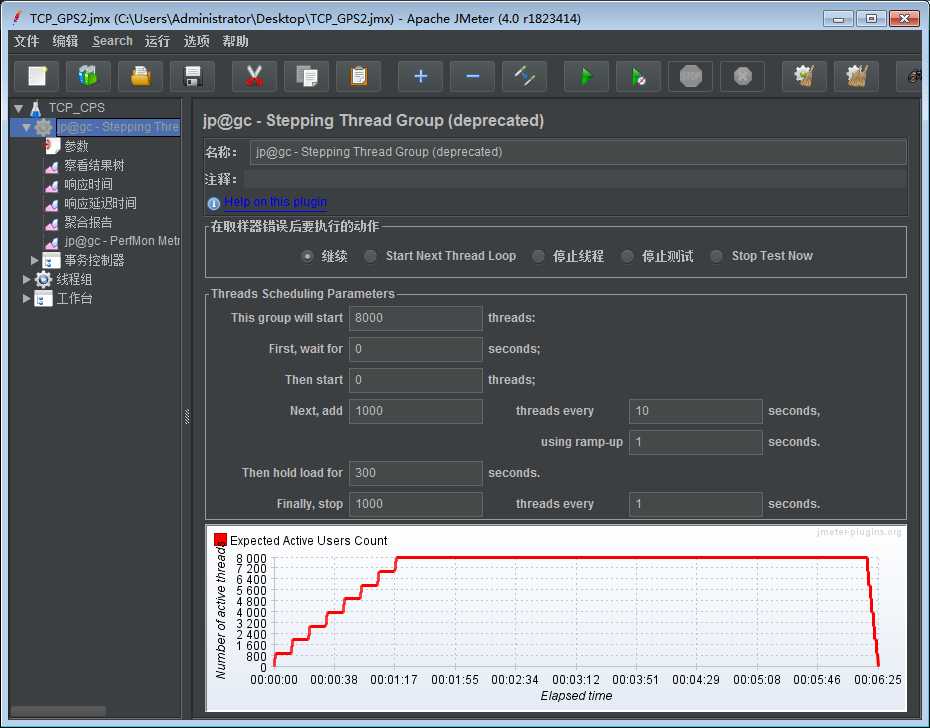Screen dimensions: 930x728
Task: Clear results with the broom icon
Action: [805, 76]
